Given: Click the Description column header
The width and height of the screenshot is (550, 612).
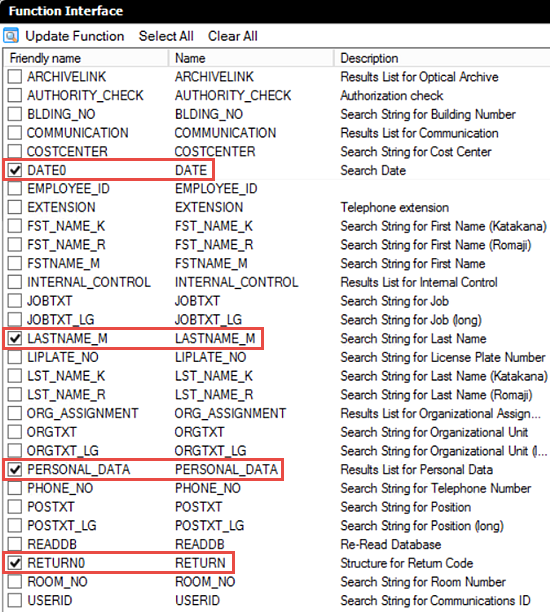Looking at the screenshot, I should [x=442, y=58].
